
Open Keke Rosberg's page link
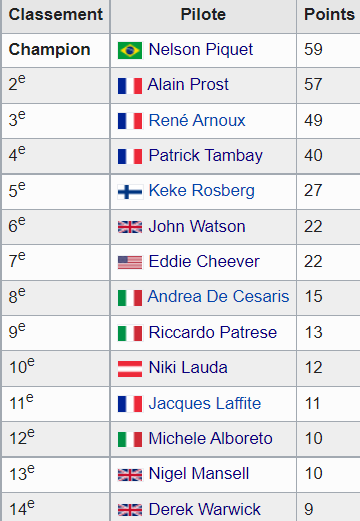pyautogui.click(x=202, y=191)
